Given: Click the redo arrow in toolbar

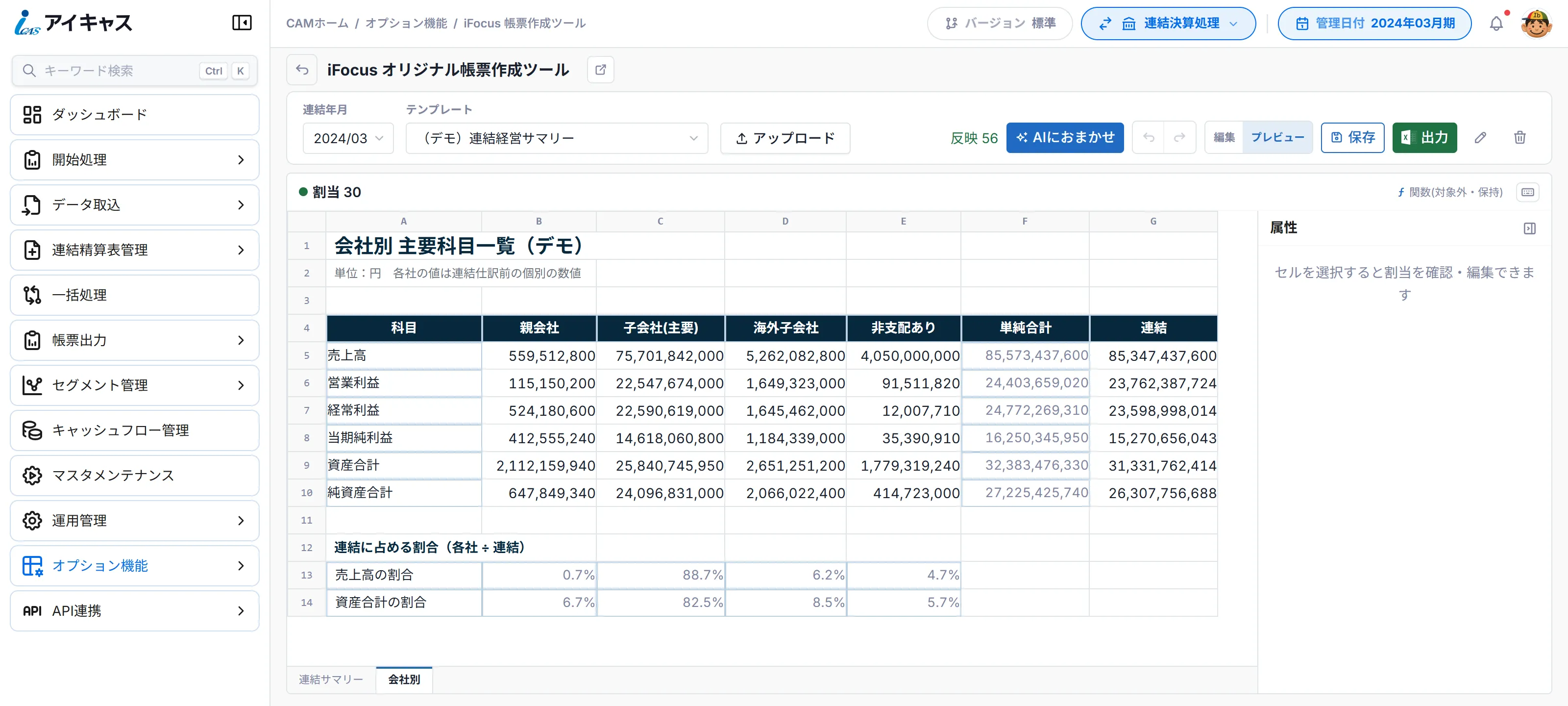Looking at the screenshot, I should [1179, 138].
